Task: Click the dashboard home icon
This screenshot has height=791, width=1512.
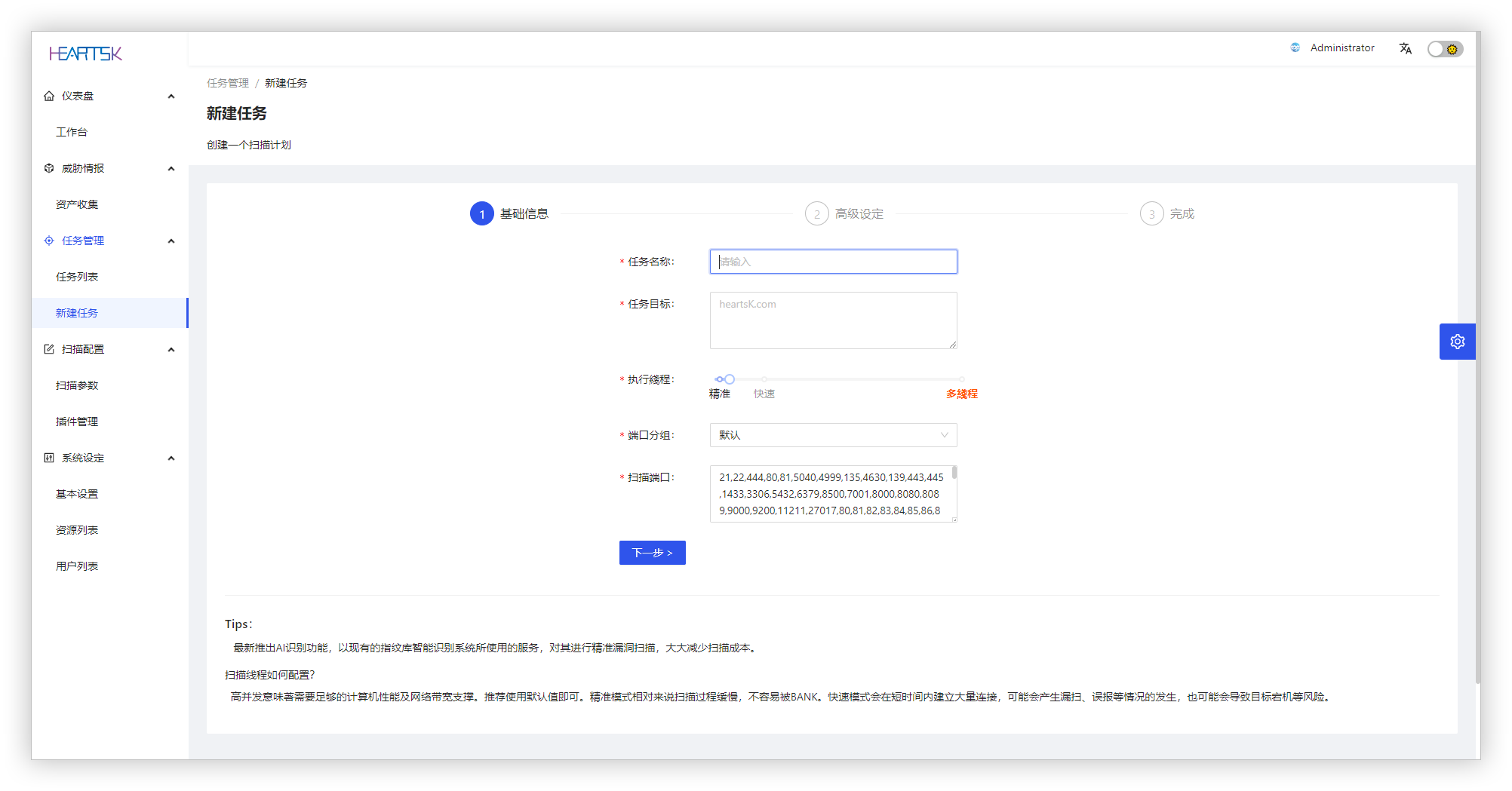Action: coord(49,96)
